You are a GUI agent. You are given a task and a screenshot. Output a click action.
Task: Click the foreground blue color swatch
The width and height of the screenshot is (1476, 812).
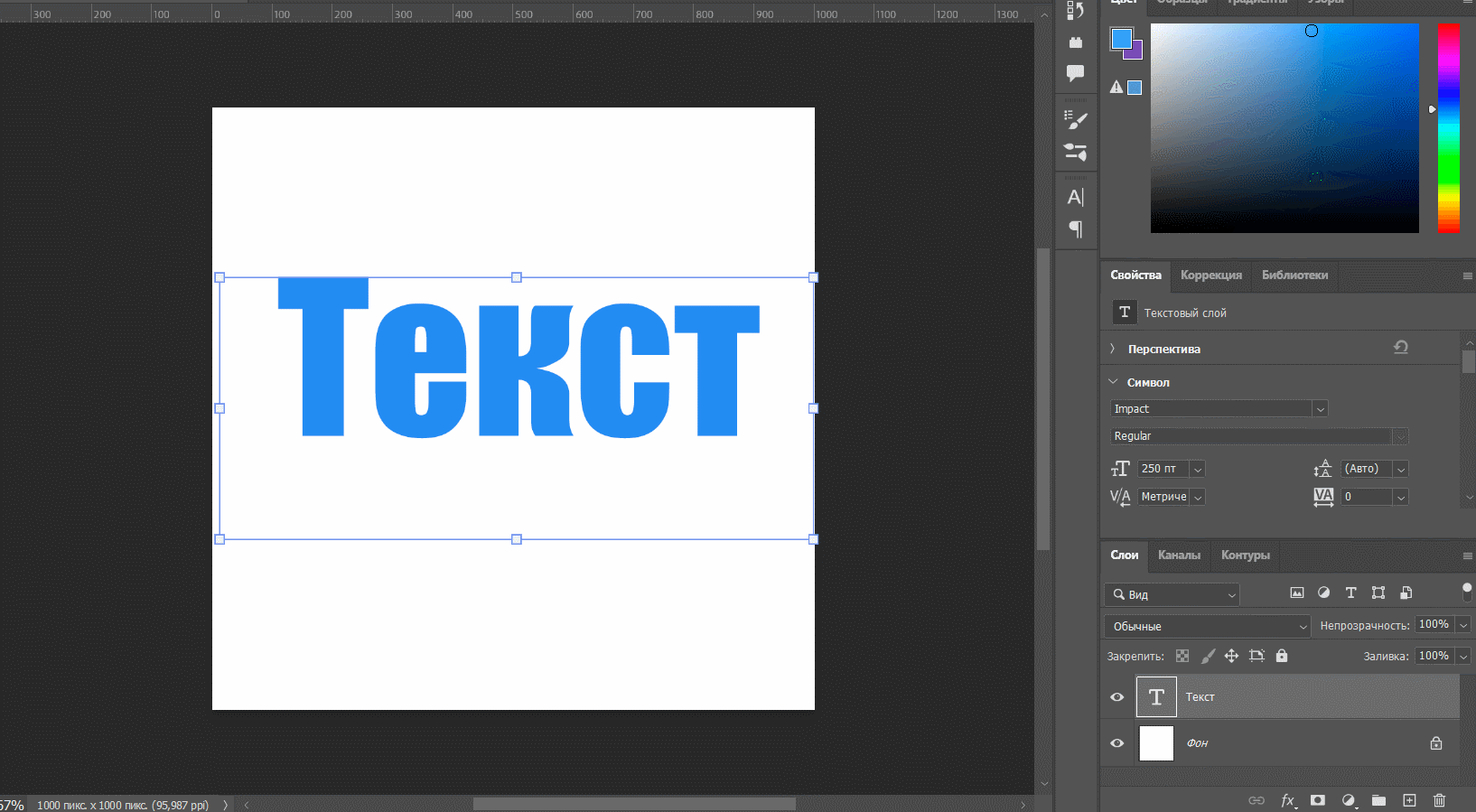point(1121,39)
